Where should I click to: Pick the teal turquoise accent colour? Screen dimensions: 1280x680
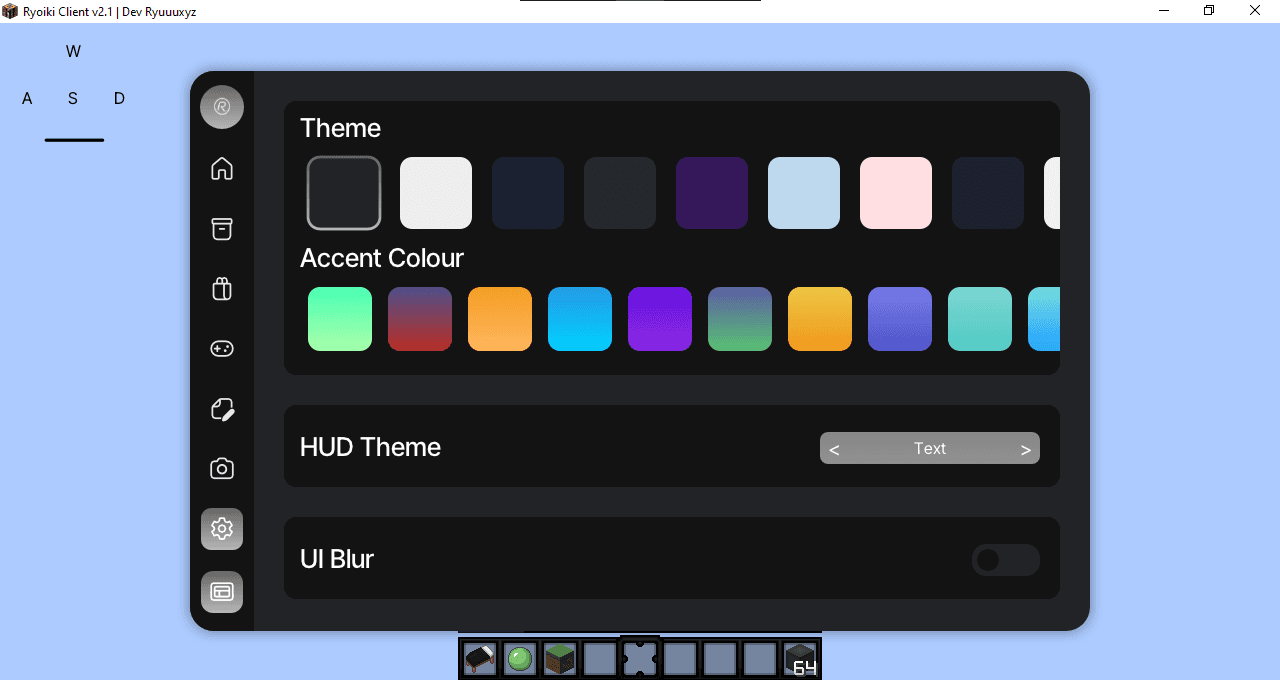980,319
